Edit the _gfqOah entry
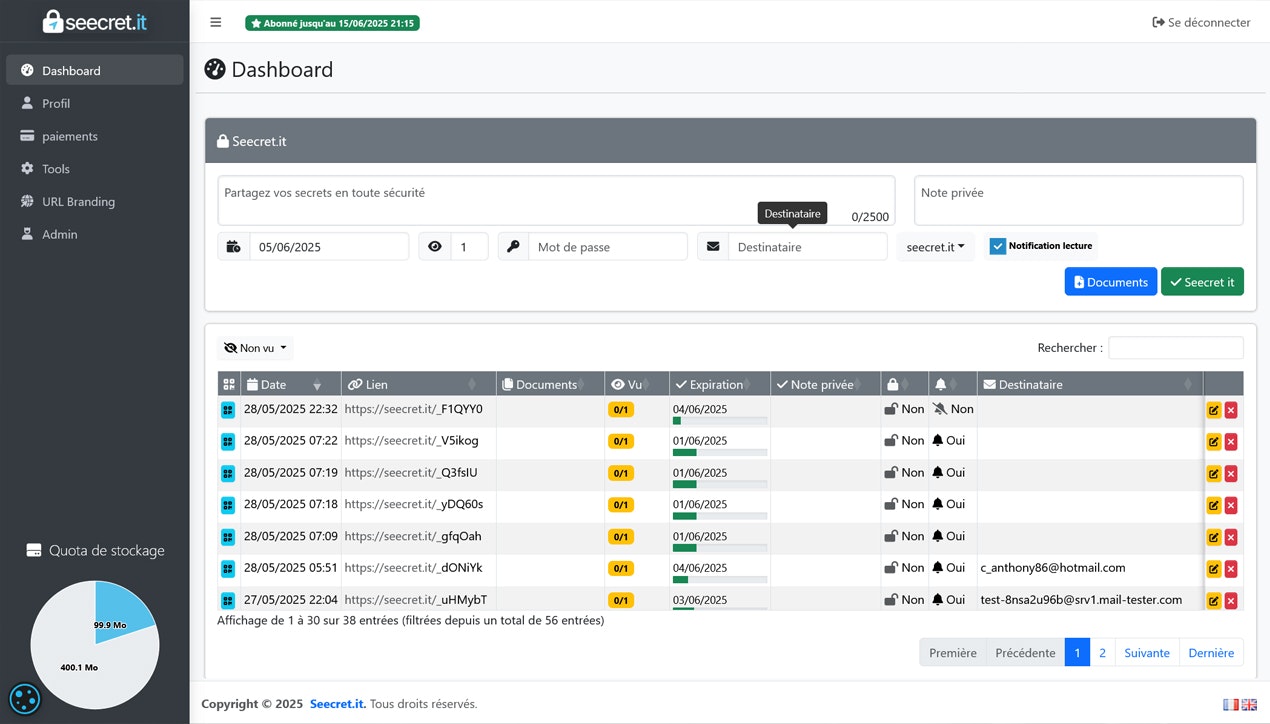The height and width of the screenshot is (724, 1270). pyautogui.click(x=1214, y=537)
